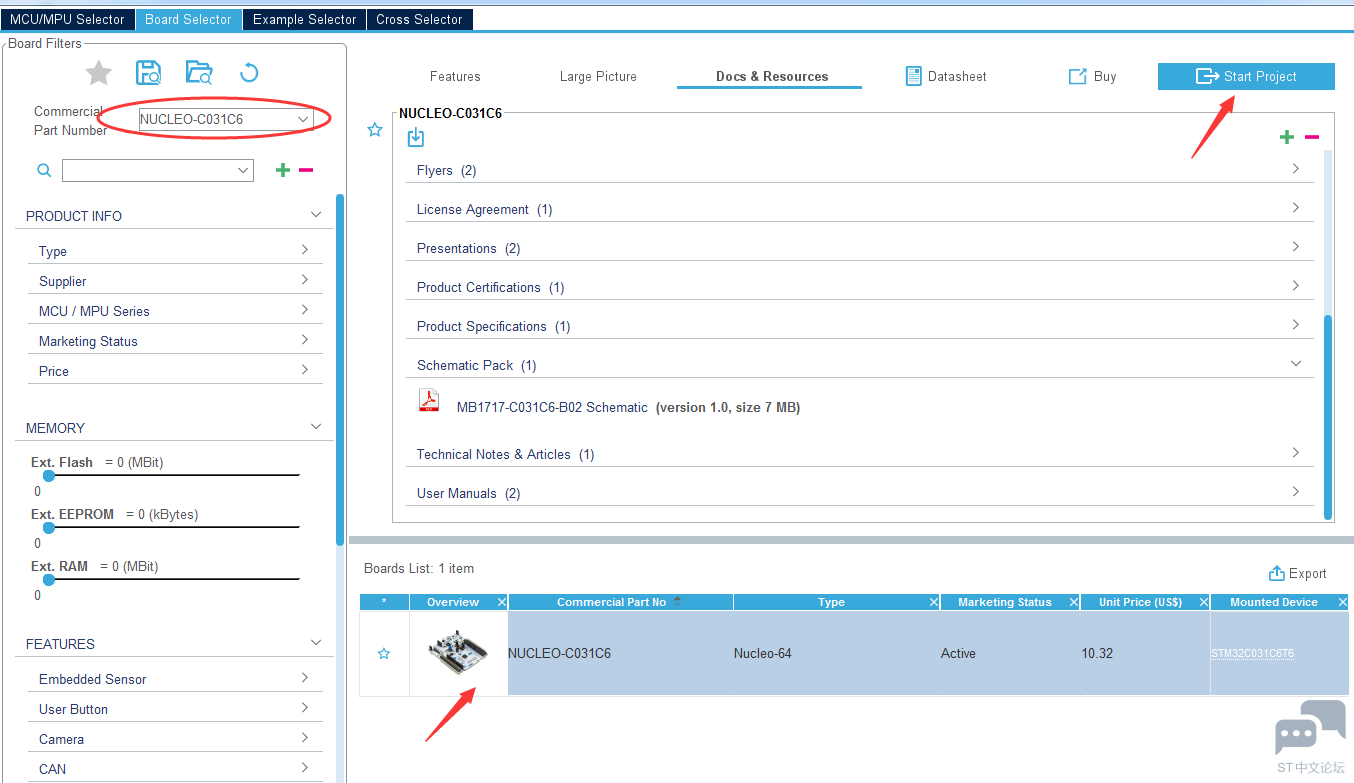1354x783 pixels.
Task: Select the Docs & Resources tab
Action: click(x=772, y=76)
